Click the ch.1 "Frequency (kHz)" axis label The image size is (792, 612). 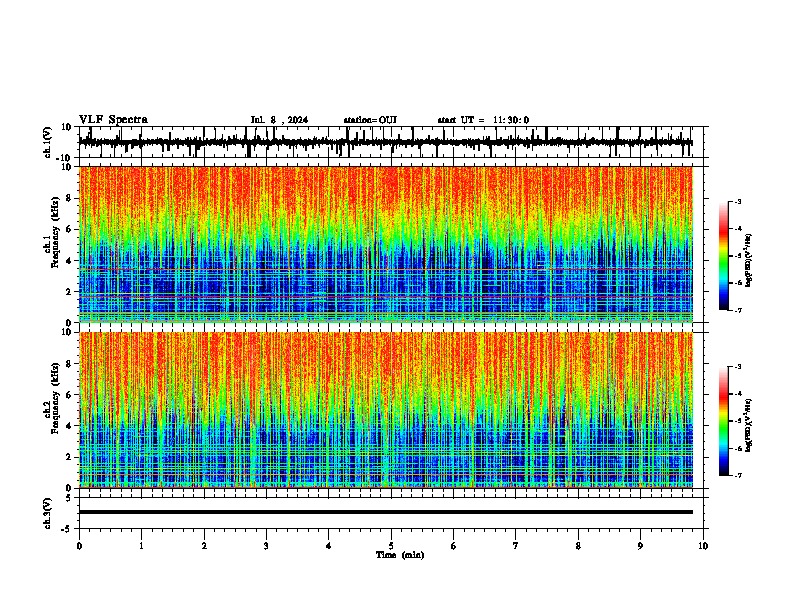[x=55, y=233]
